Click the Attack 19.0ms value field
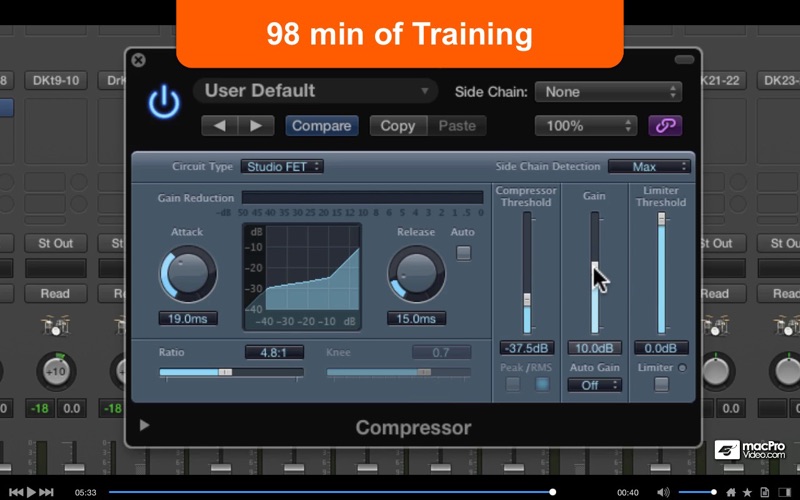This screenshot has width=800, height=500. click(188, 319)
